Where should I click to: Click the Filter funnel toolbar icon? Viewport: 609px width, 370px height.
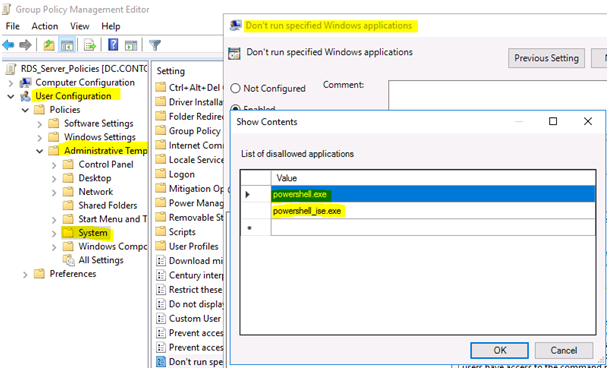[155, 45]
